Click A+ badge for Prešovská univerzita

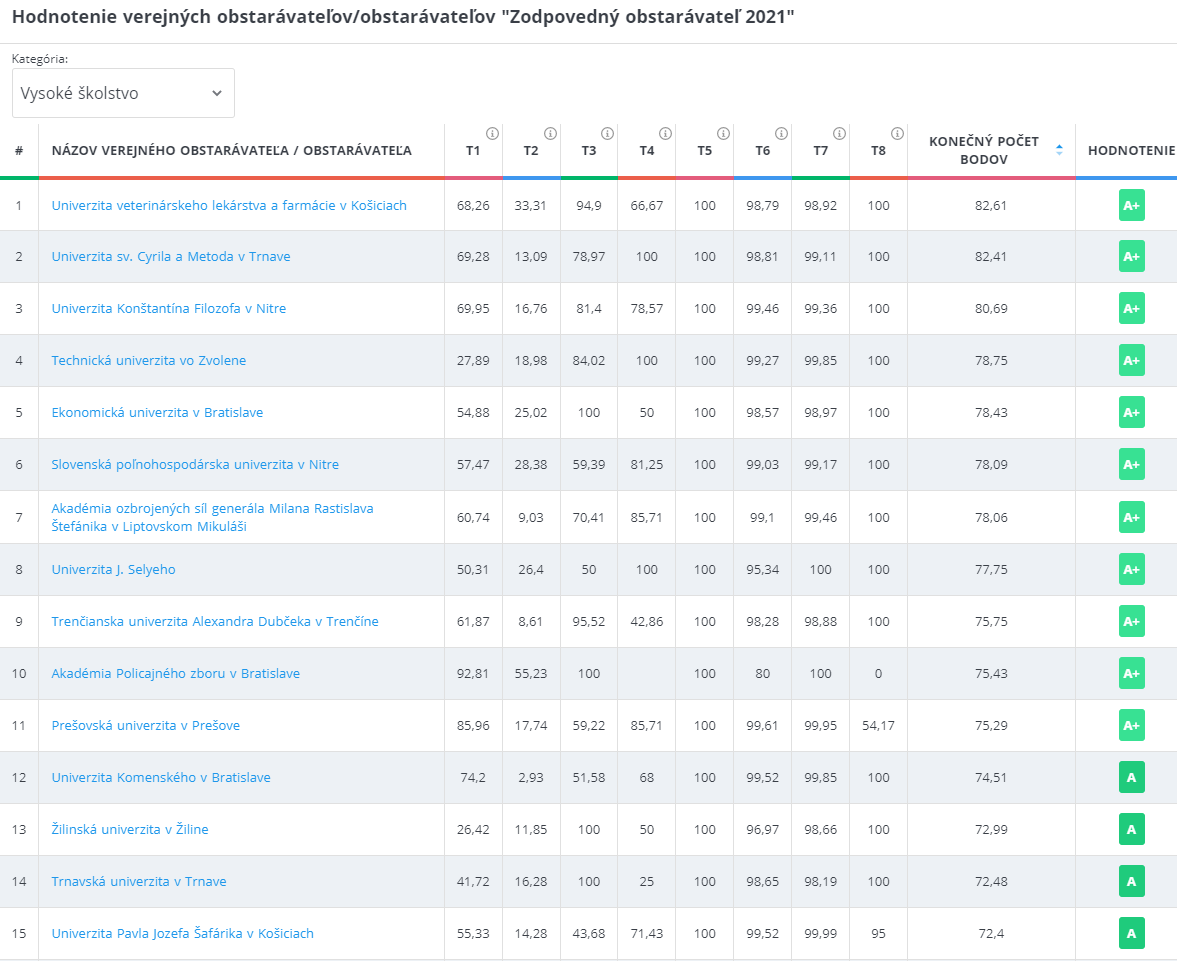[1131, 725]
